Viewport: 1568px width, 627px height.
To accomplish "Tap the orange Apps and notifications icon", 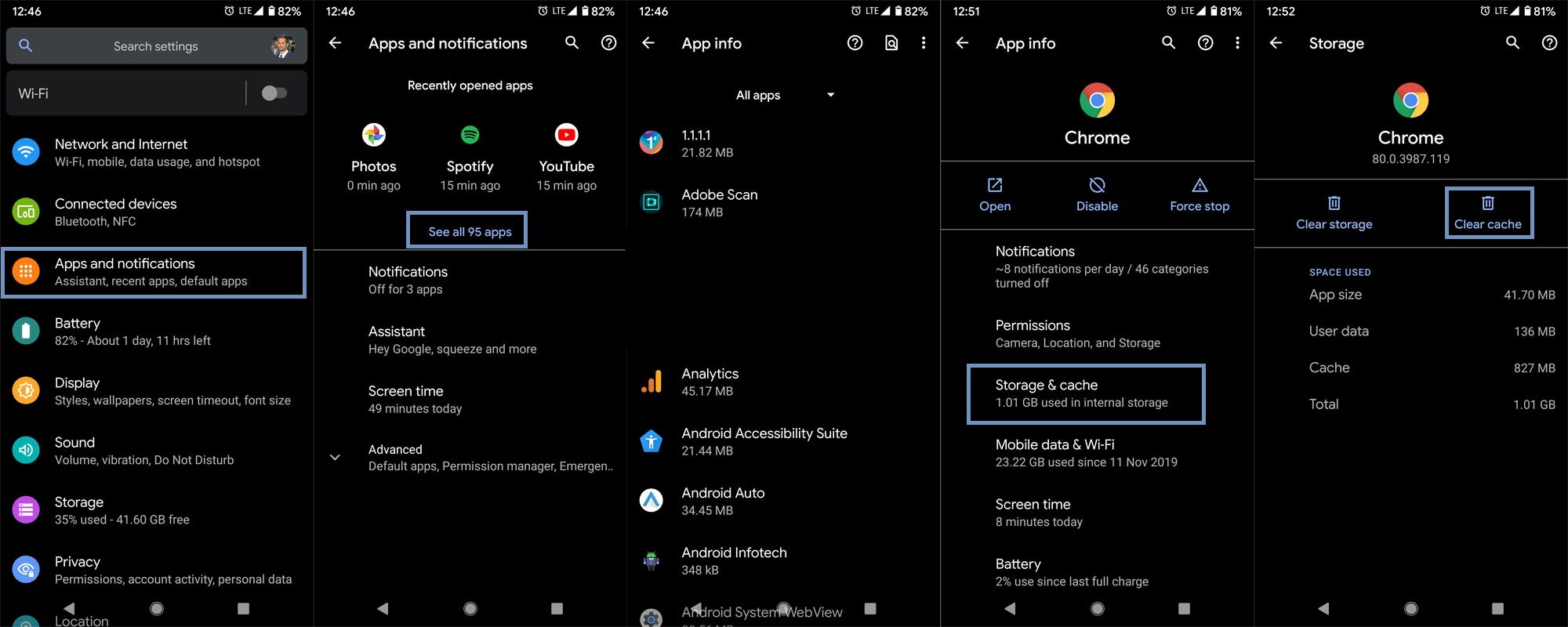I will click(26, 271).
